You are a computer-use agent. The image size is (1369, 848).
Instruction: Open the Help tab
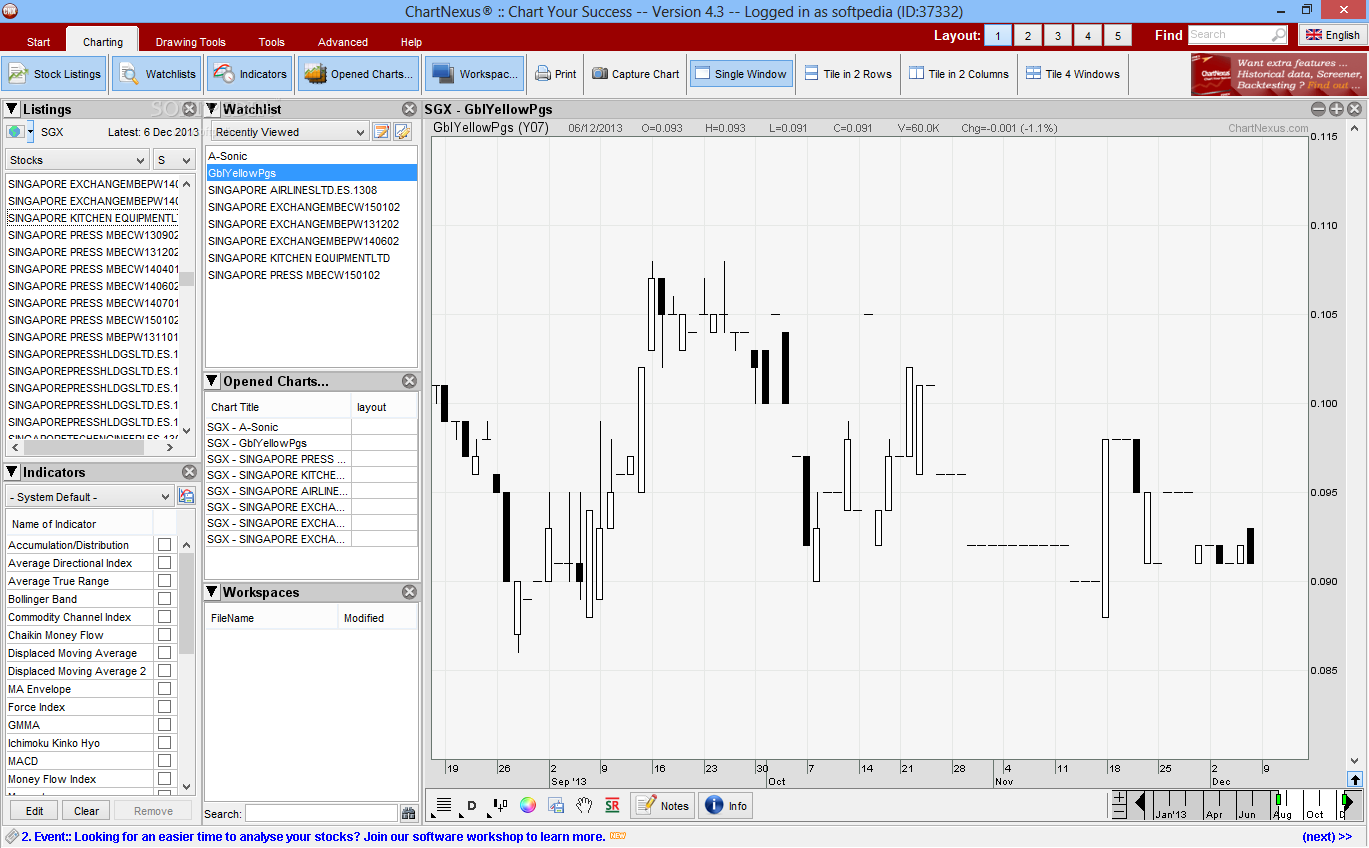[x=411, y=42]
